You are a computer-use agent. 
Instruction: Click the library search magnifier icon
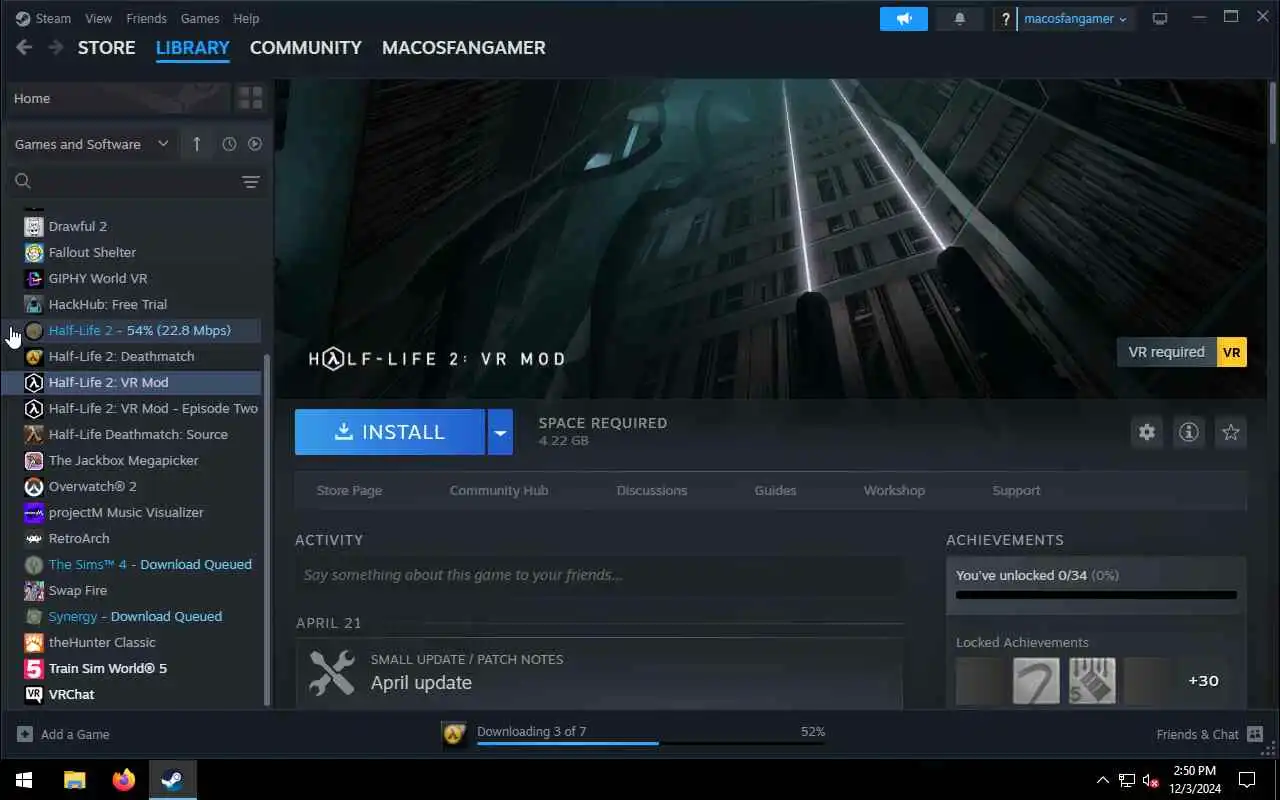[x=23, y=181]
